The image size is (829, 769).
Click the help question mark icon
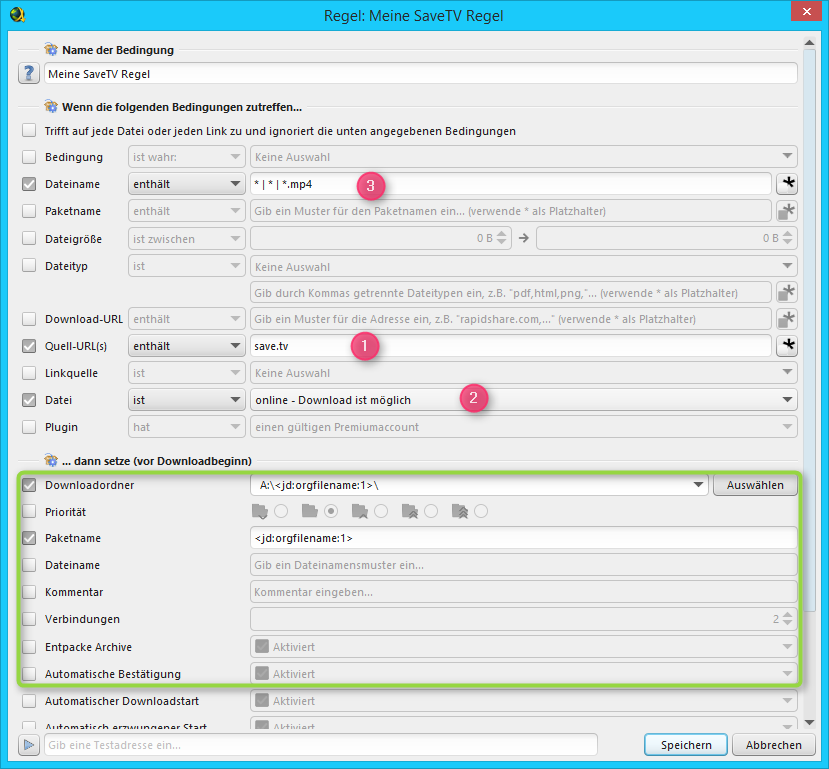point(29,74)
